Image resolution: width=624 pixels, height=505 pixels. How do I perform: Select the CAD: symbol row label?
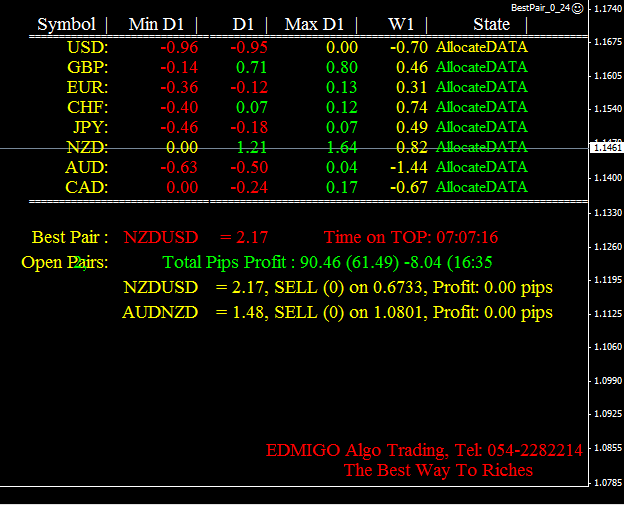click(x=87, y=187)
